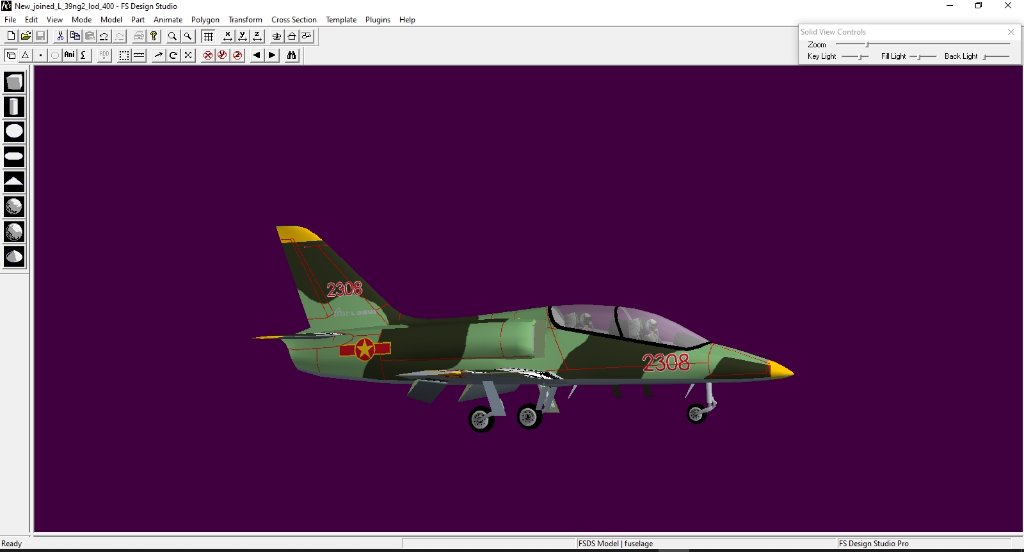1024x552 pixels.
Task: Open a file with the folder icon
Action: [x=26, y=36]
